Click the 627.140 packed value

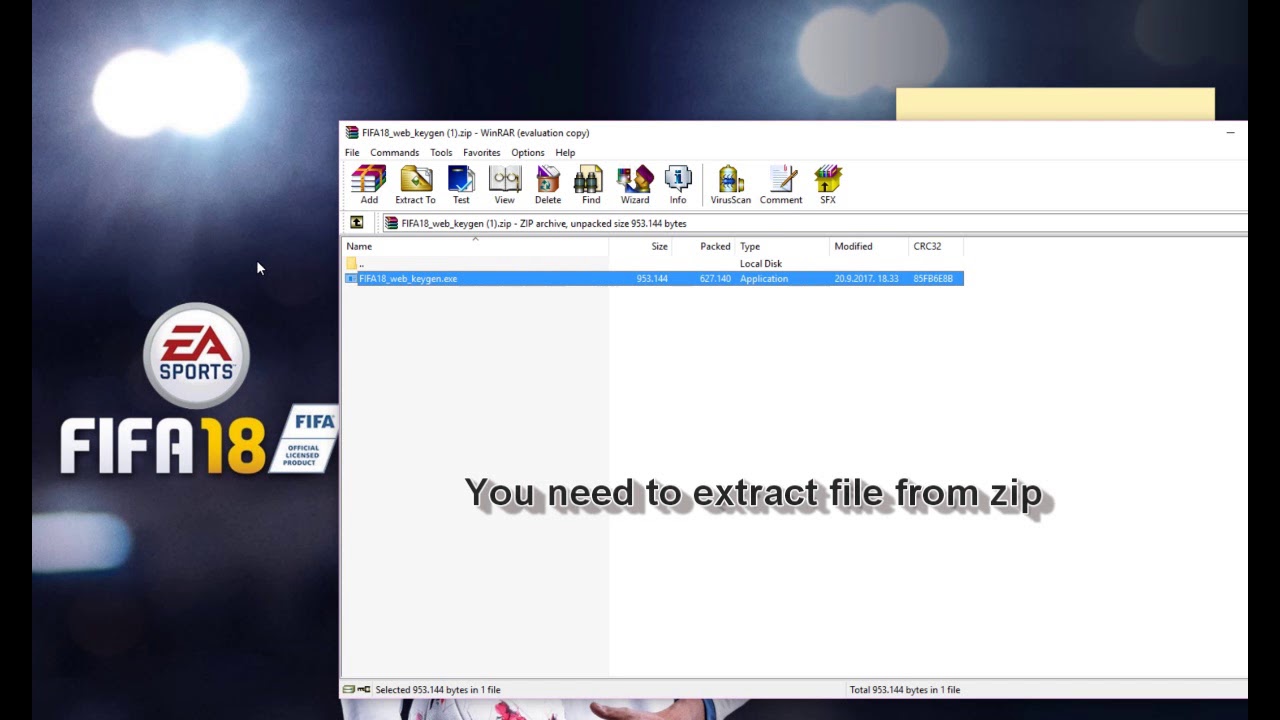[x=715, y=279]
